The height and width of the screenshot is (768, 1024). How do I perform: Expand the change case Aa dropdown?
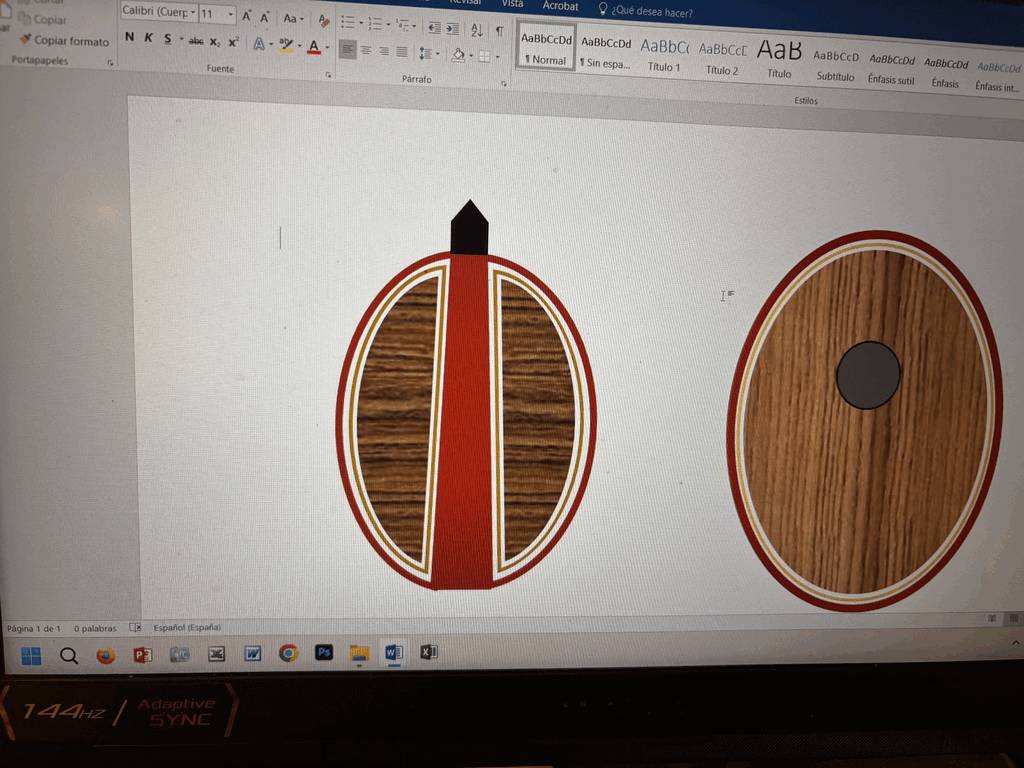pos(292,18)
